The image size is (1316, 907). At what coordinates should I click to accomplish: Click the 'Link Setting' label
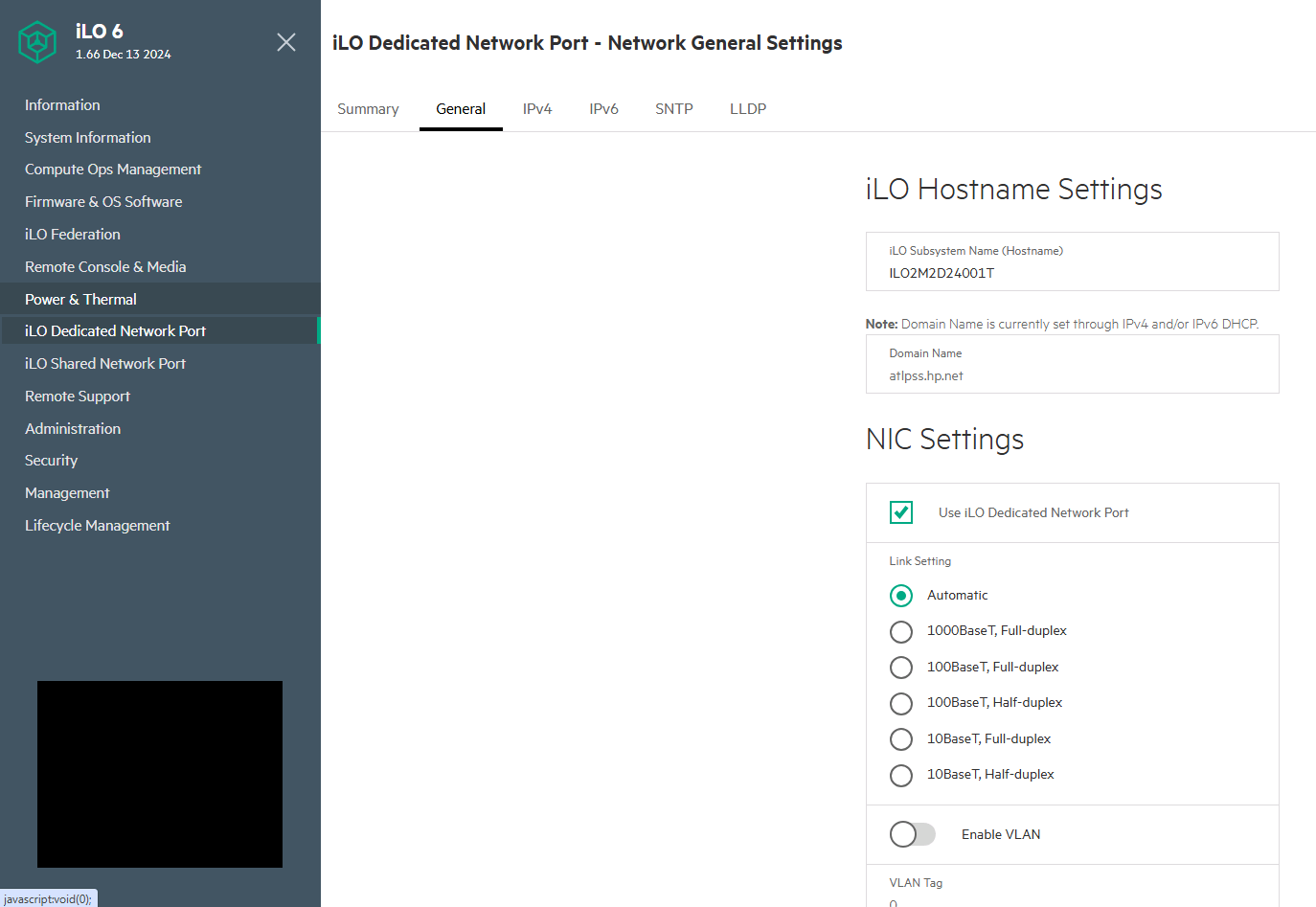point(919,561)
